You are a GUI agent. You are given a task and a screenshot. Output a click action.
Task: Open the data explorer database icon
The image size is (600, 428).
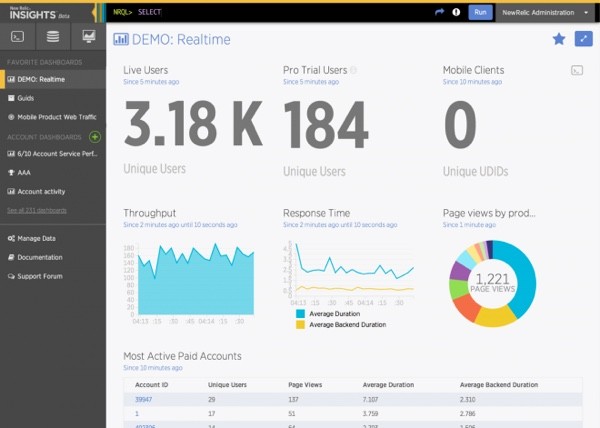(53, 37)
